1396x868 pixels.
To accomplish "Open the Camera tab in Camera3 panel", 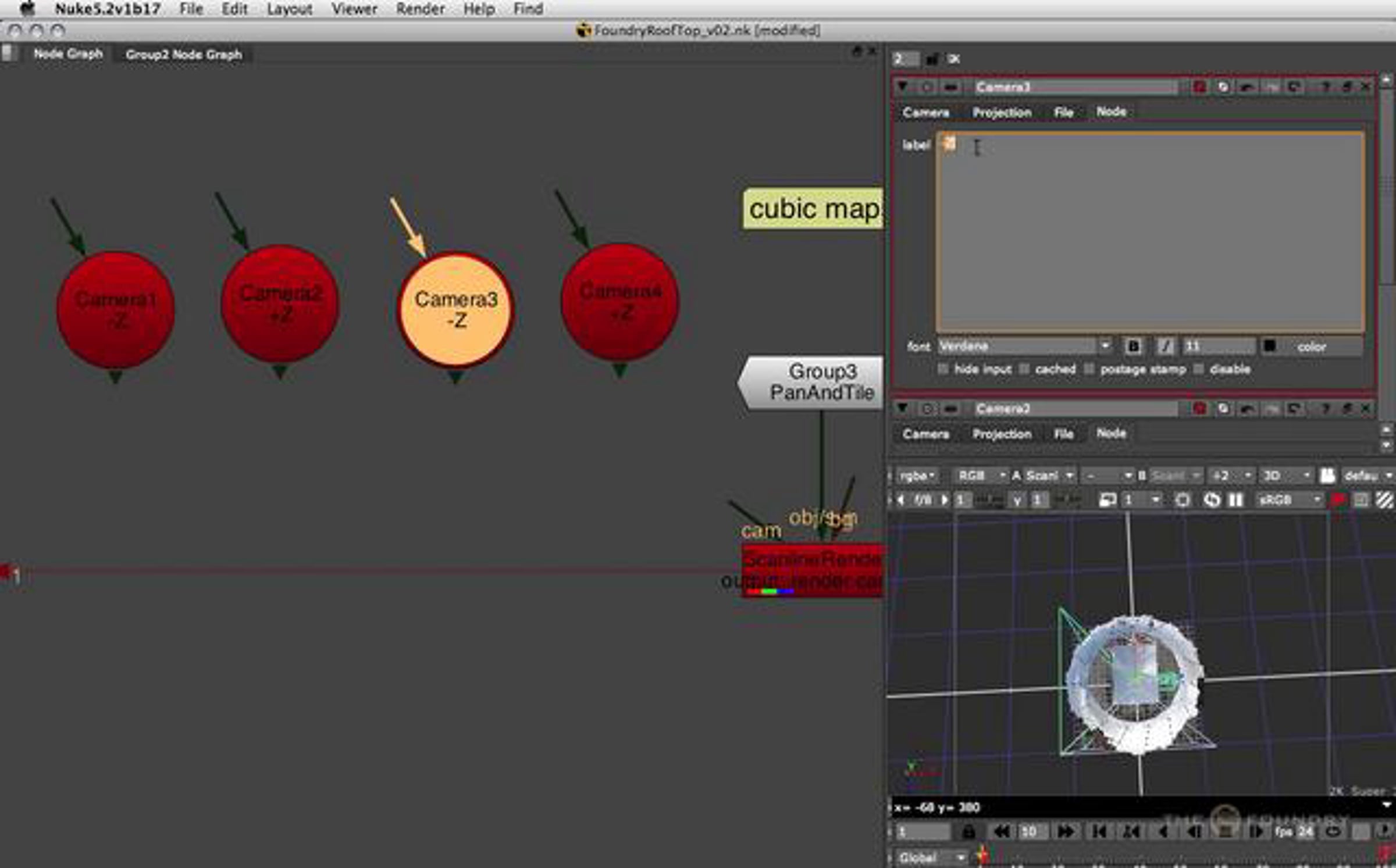I will coord(926,112).
